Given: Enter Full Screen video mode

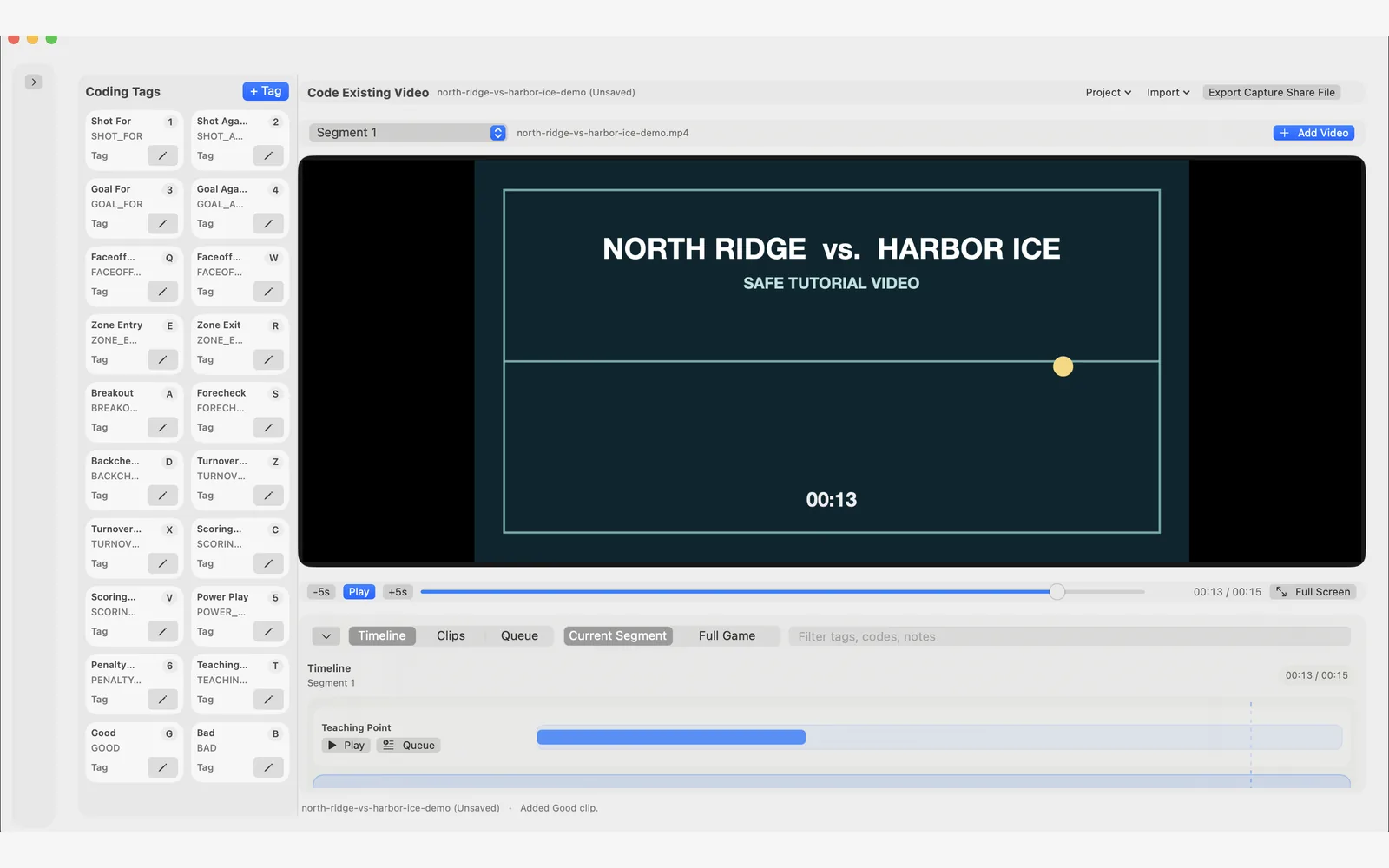Looking at the screenshot, I should click(x=1313, y=592).
